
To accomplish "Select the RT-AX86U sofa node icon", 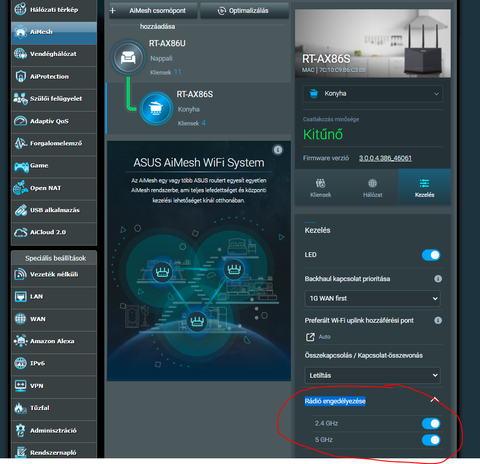I will click(x=128, y=58).
